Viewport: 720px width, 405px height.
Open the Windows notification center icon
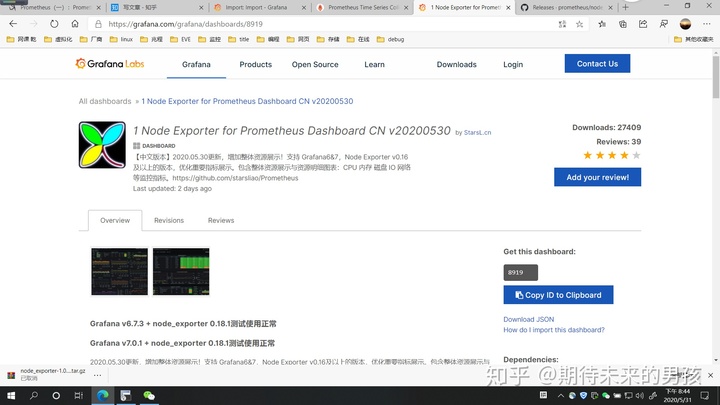[705, 395]
